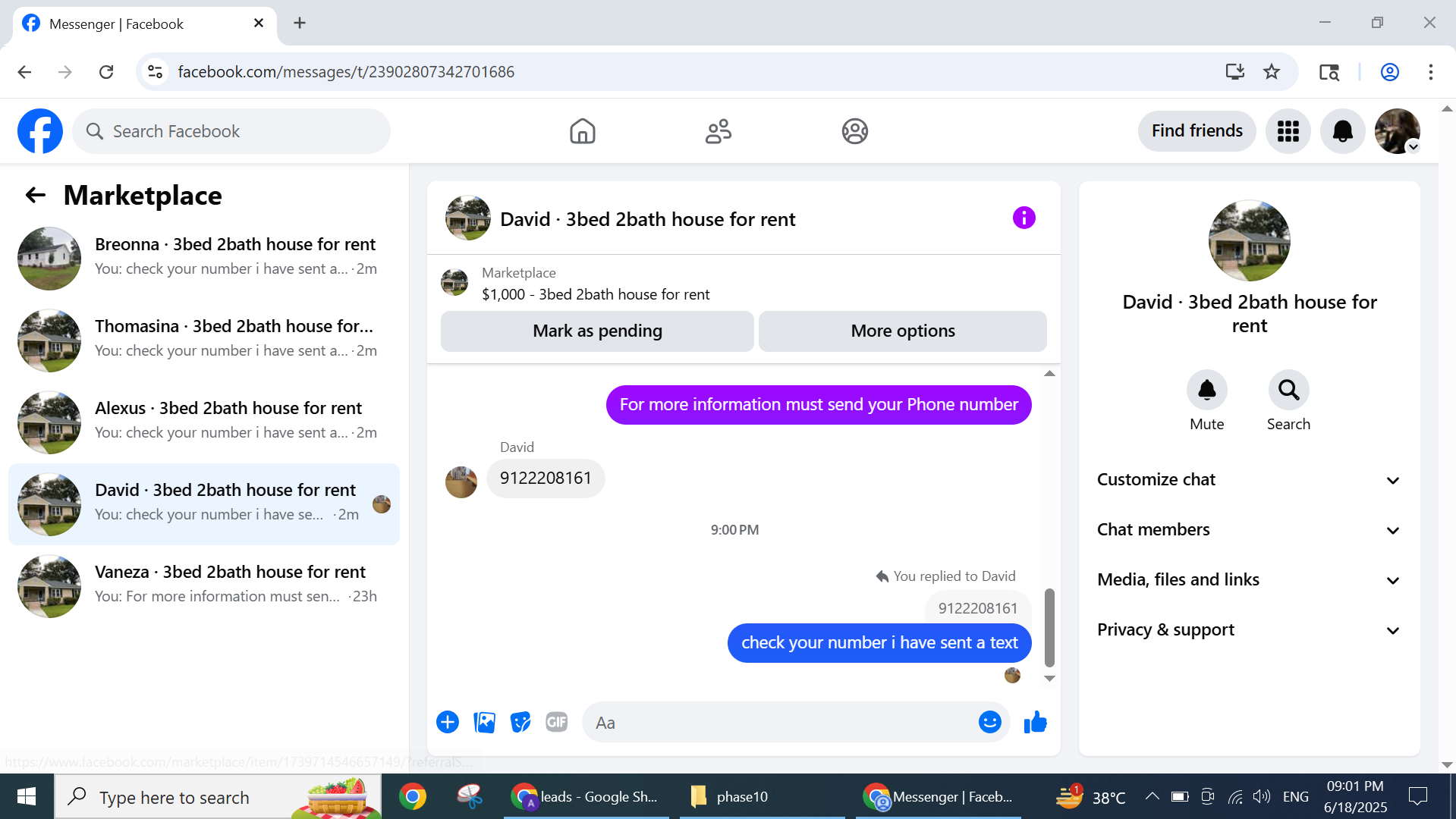
Task: Open leads Google Sheets taskbar window
Action: (x=586, y=796)
